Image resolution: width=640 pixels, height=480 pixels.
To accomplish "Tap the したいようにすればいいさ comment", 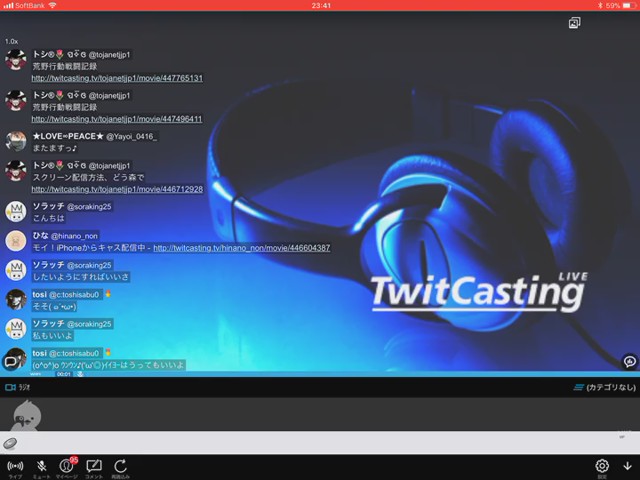I will 81,277.
